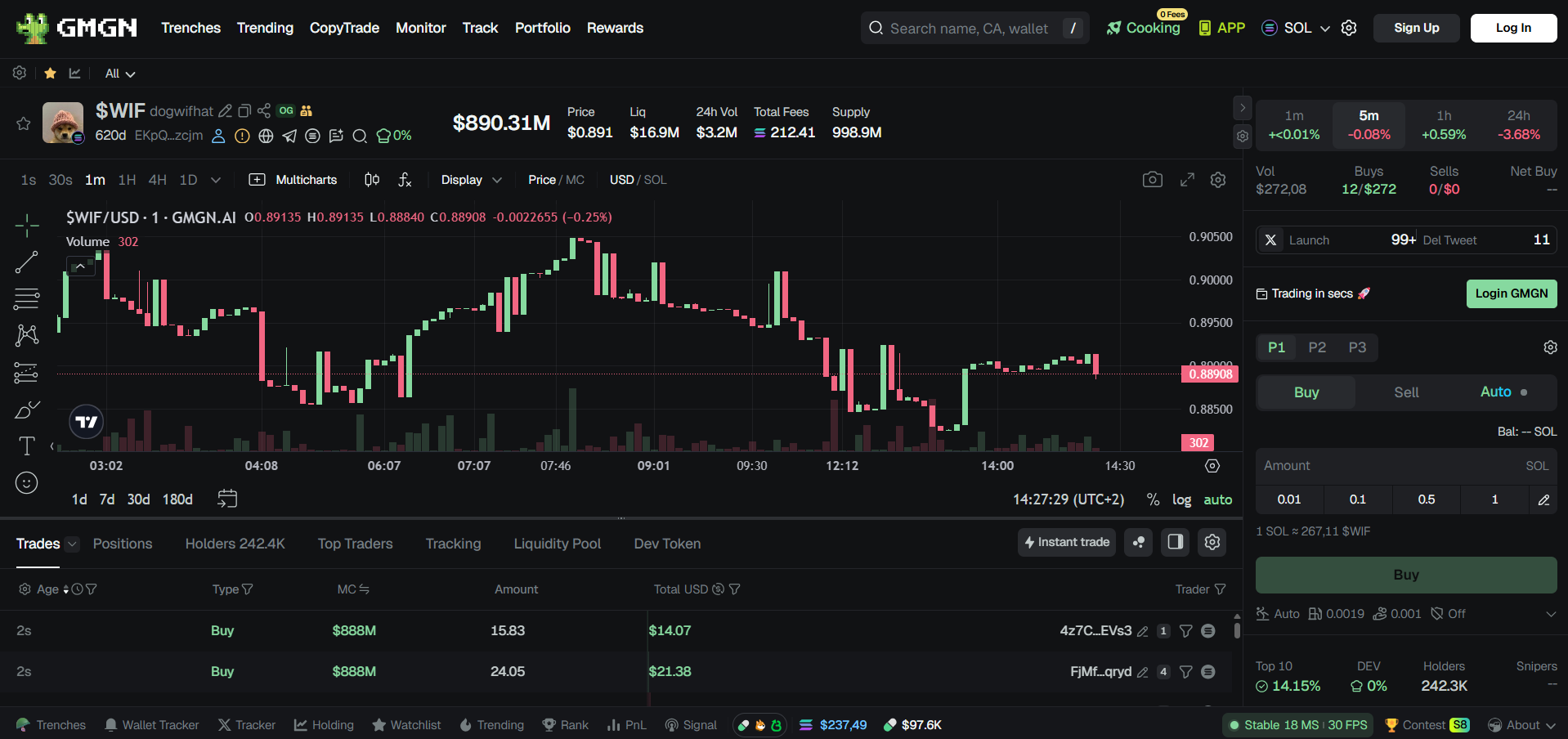Switch the trade panel to Sell
The height and width of the screenshot is (739, 1568).
[x=1406, y=392]
